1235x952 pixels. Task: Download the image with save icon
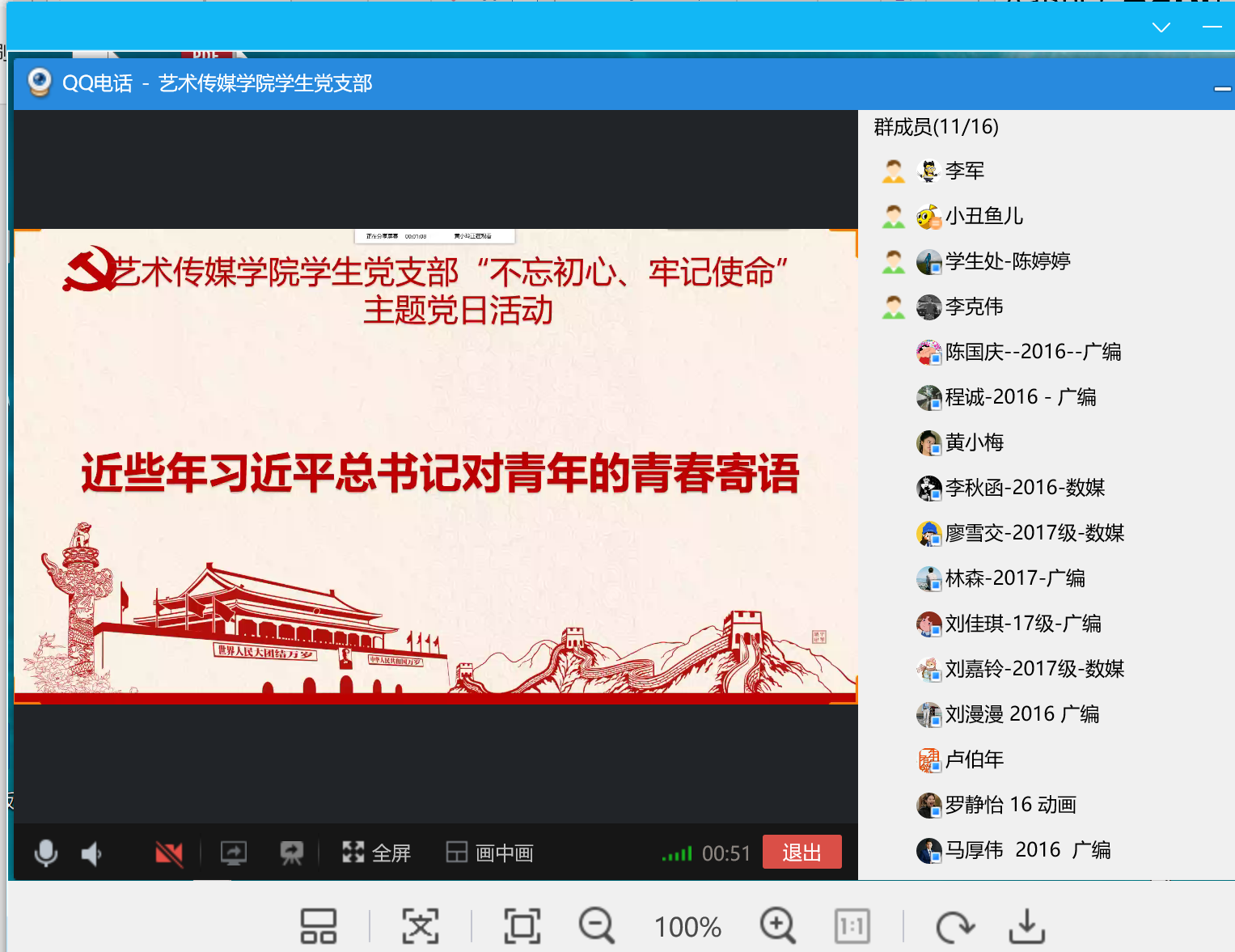1027,926
